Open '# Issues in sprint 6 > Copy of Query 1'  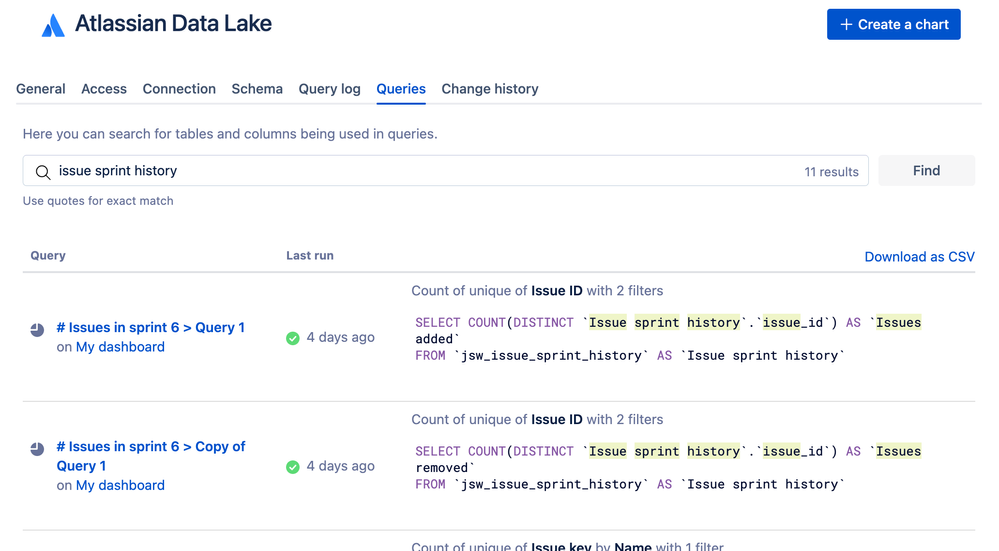[150, 456]
